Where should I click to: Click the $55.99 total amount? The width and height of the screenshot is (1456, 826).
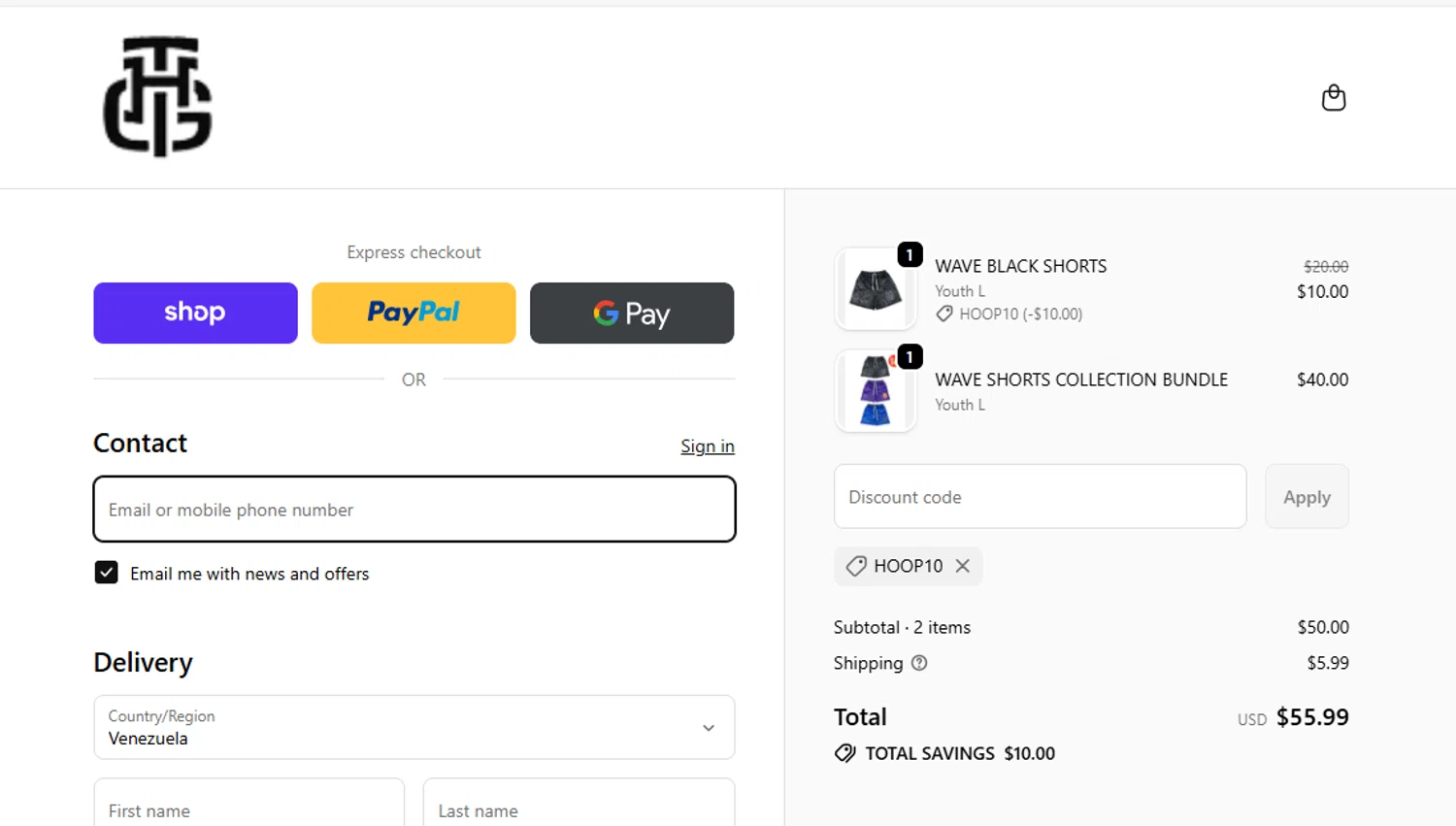coord(1312,717)
